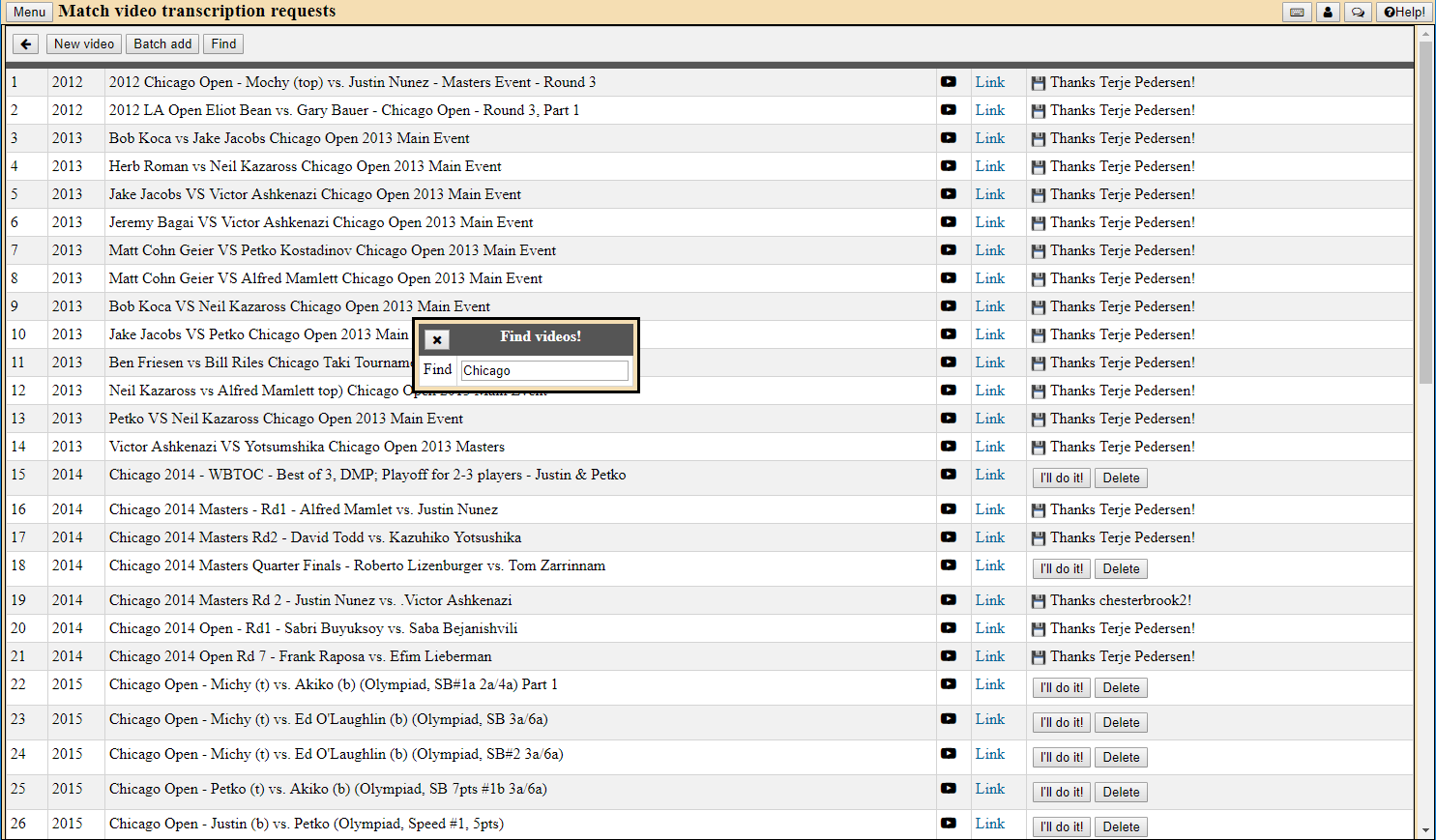Click the keyboard icon in top bar

[x=1297, y=13]
